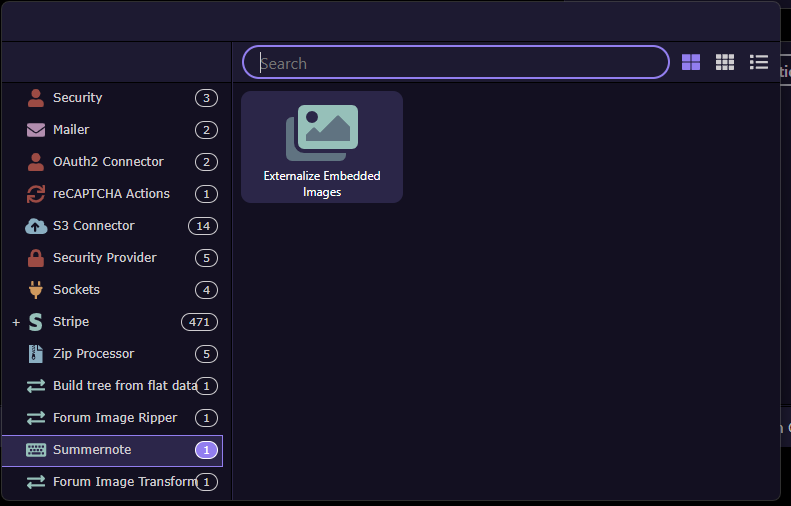Switch to list view layout
The image size is (791, 506).
[x=759, y=63]
